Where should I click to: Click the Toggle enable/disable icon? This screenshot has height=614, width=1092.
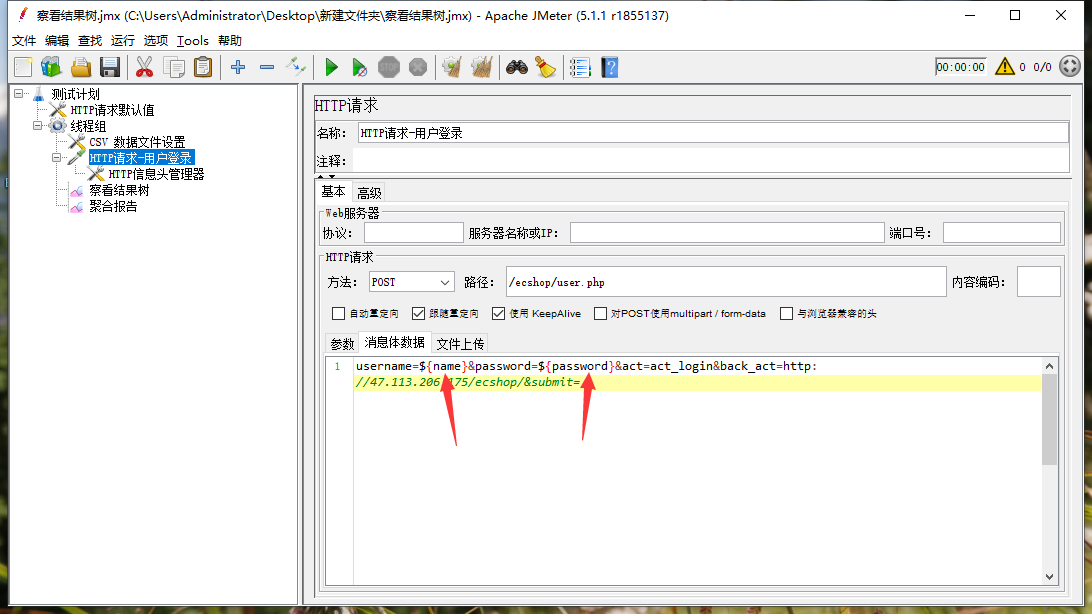pyautogui.click(x=296, y=68)
